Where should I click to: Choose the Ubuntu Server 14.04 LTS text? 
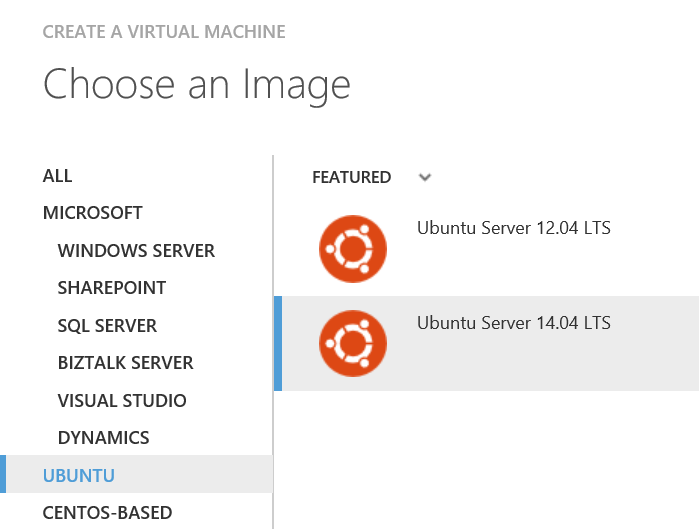coord(514,323)
